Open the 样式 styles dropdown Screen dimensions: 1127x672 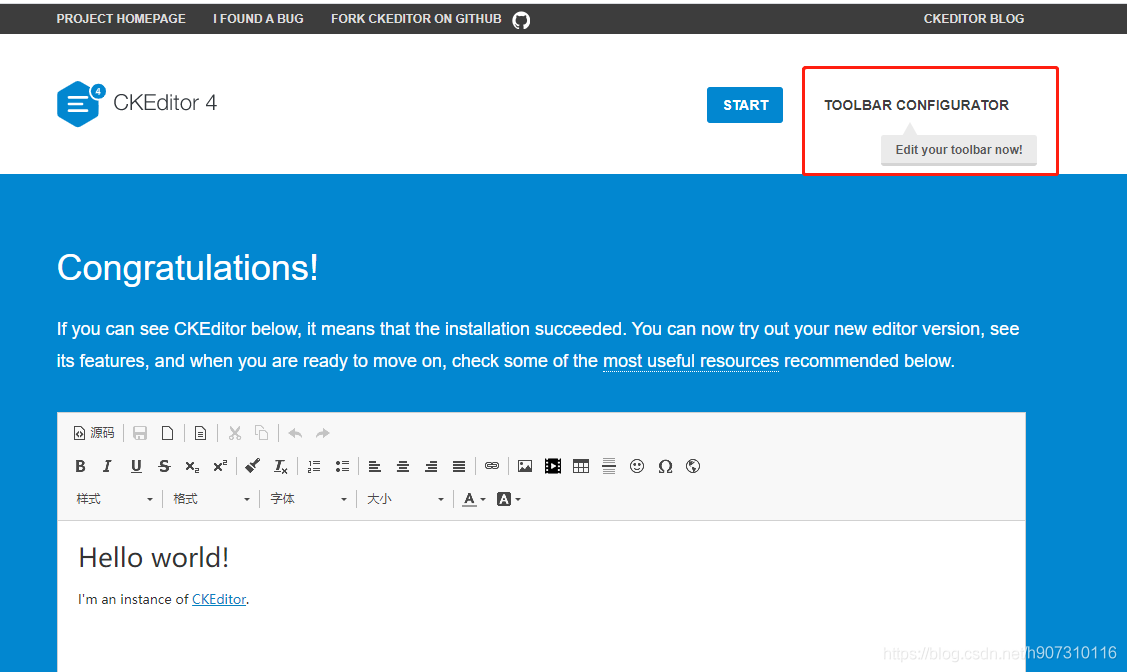point(114,499)
